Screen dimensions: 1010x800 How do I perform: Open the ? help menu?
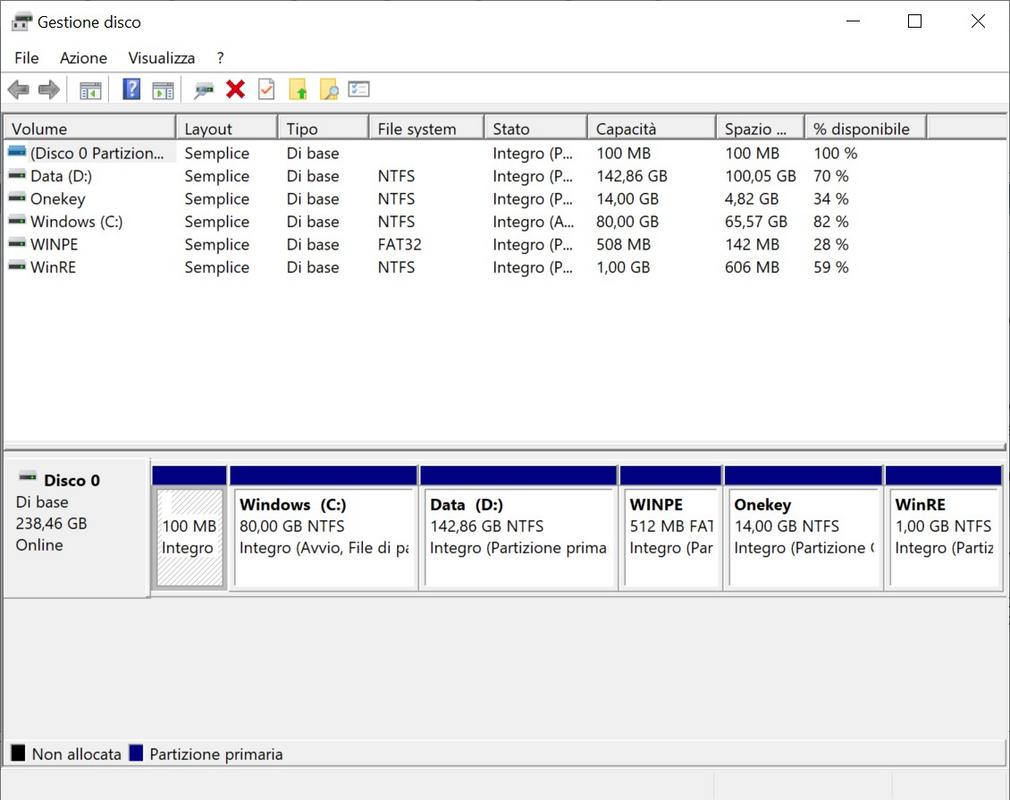pos(220,58)
